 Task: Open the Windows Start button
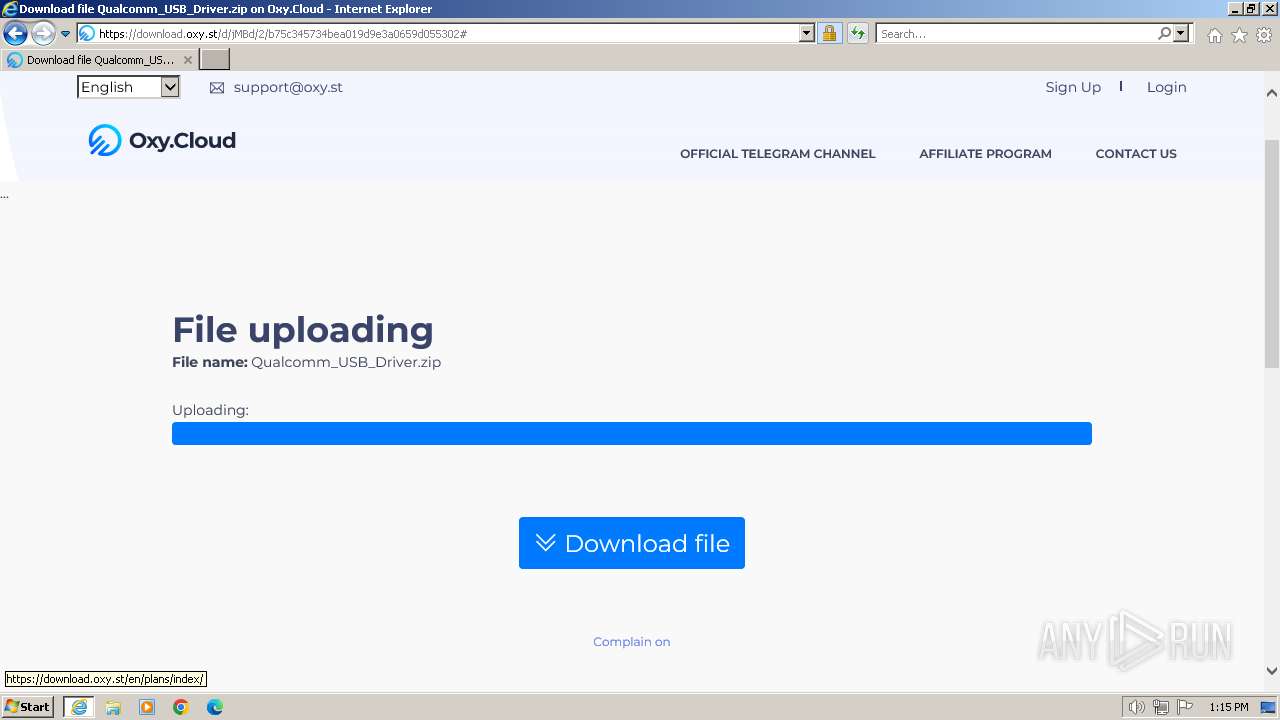(x=28, y=707)
